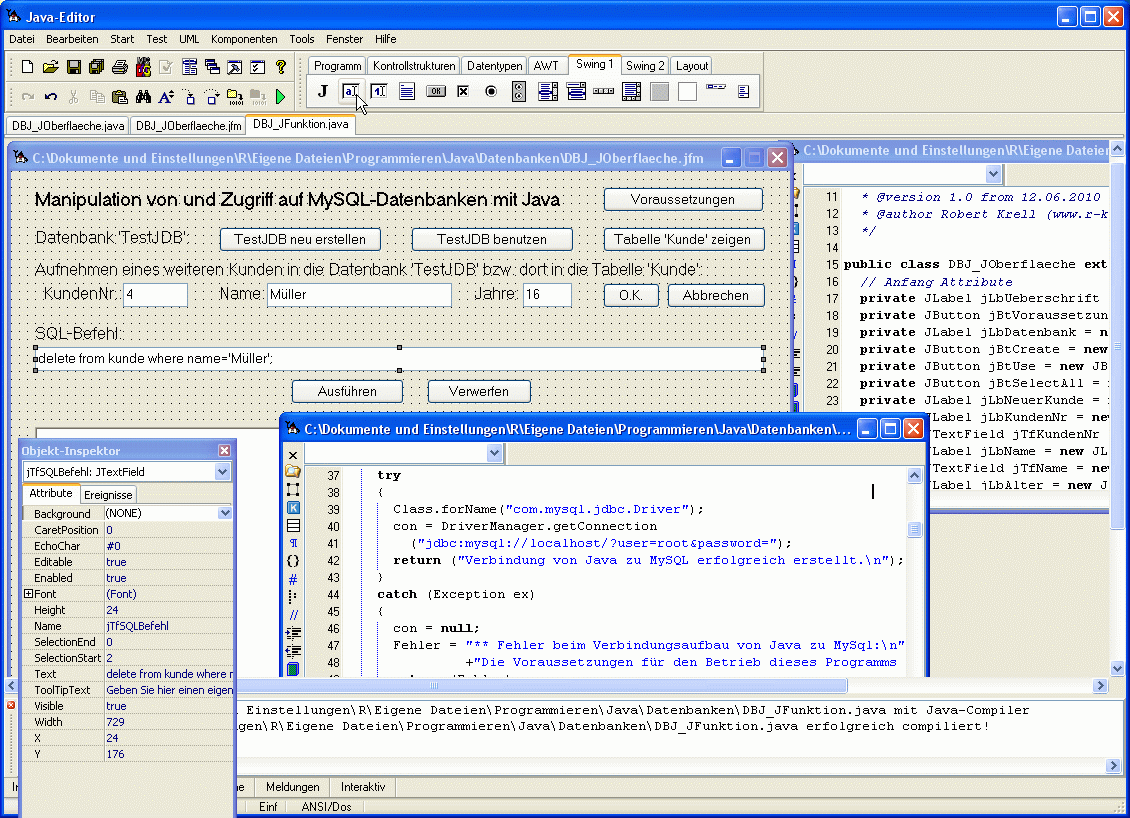Viewport: 1130px width, 818px height.
Task: Click the Print icon in toolbar
Action: point(120,67)
